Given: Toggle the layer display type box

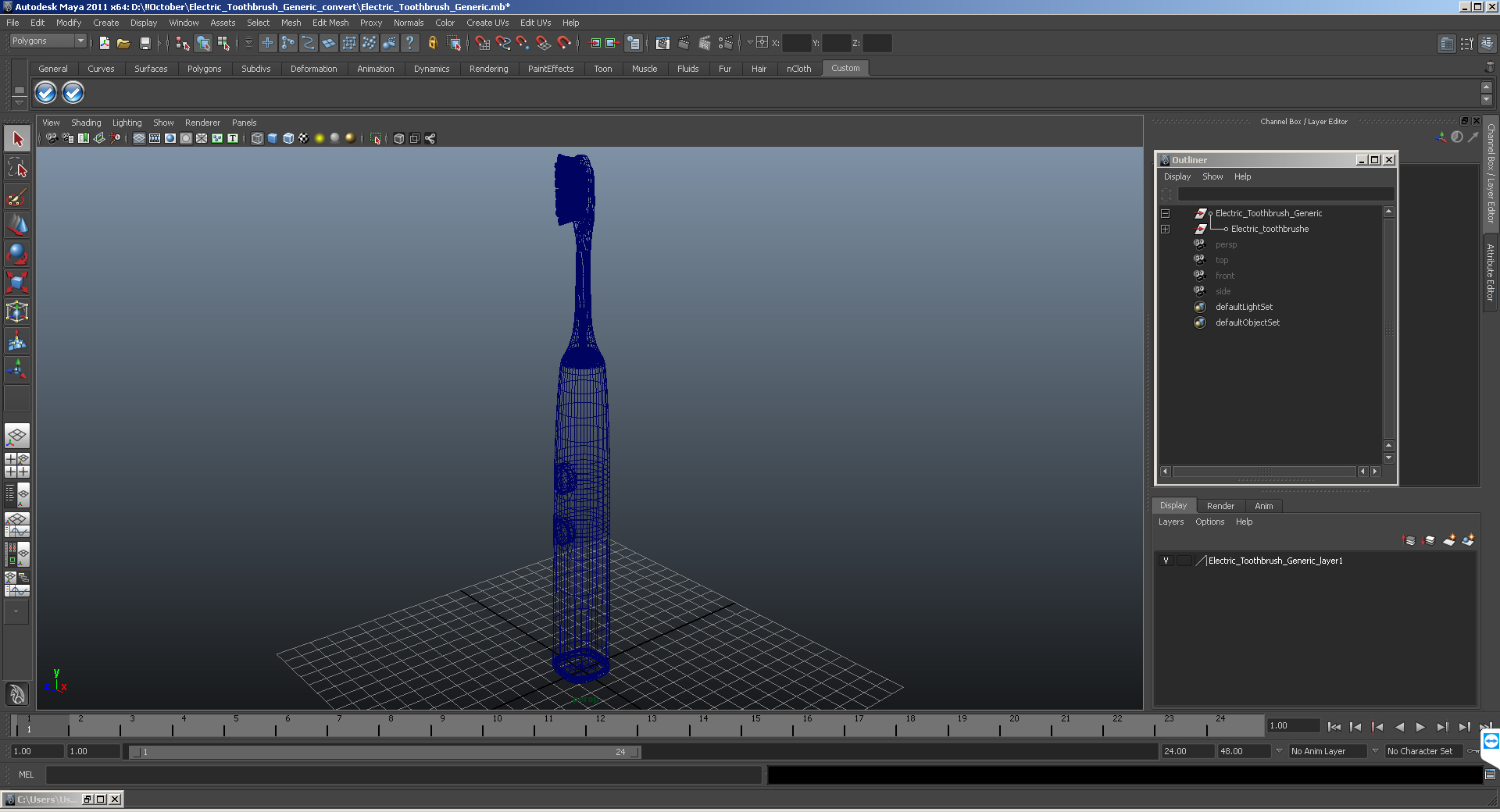Looking at the screenshot, I should (1184, 561).
